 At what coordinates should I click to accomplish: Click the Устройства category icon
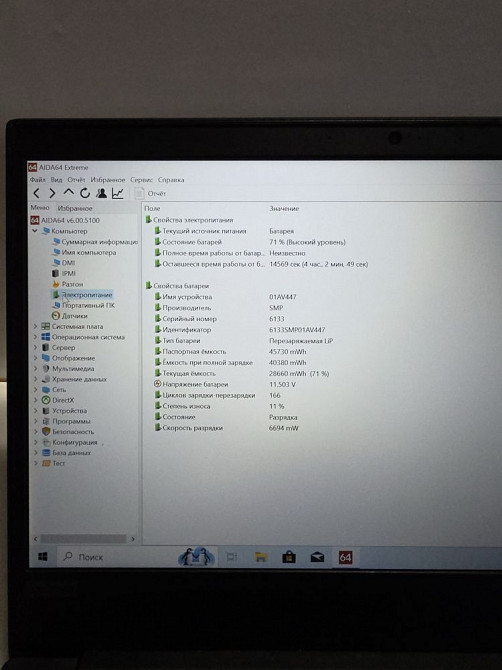click(x=46, y=411)
